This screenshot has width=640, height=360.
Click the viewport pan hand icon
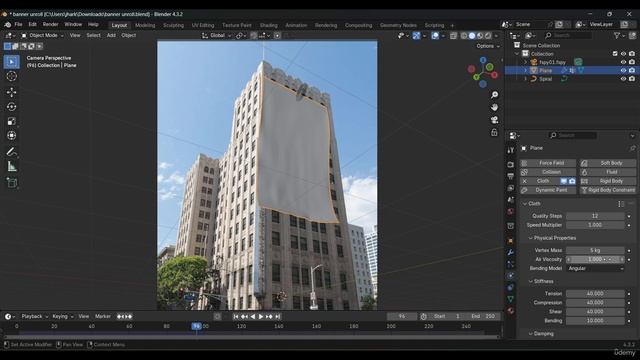[494, 107]
